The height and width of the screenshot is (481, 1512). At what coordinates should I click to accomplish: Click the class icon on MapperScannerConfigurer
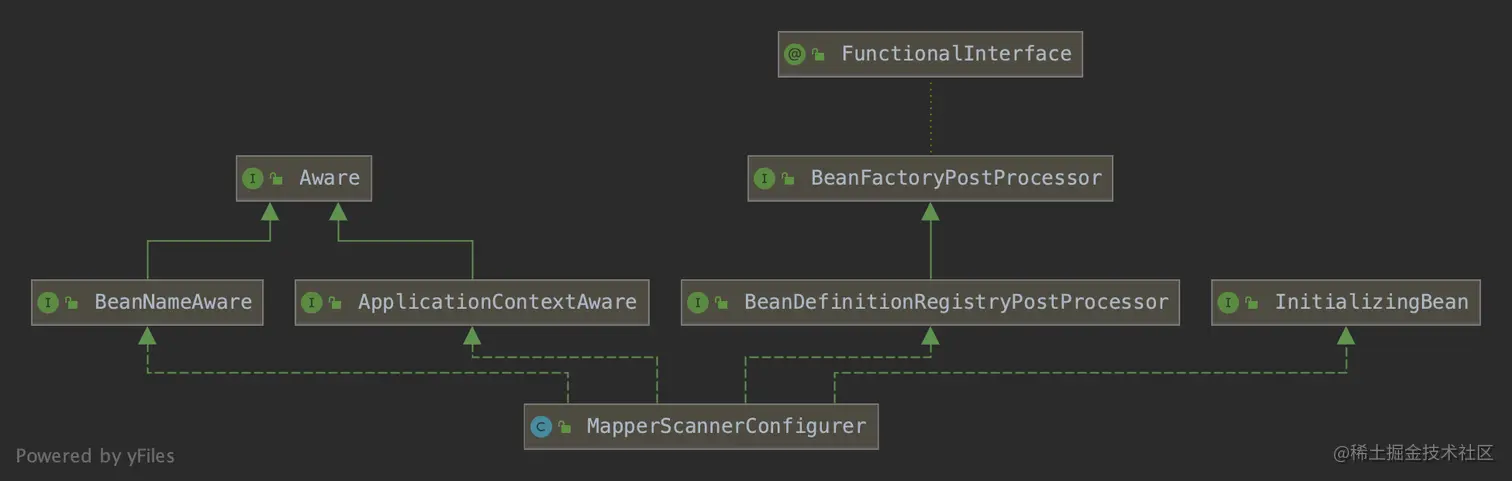541,427
